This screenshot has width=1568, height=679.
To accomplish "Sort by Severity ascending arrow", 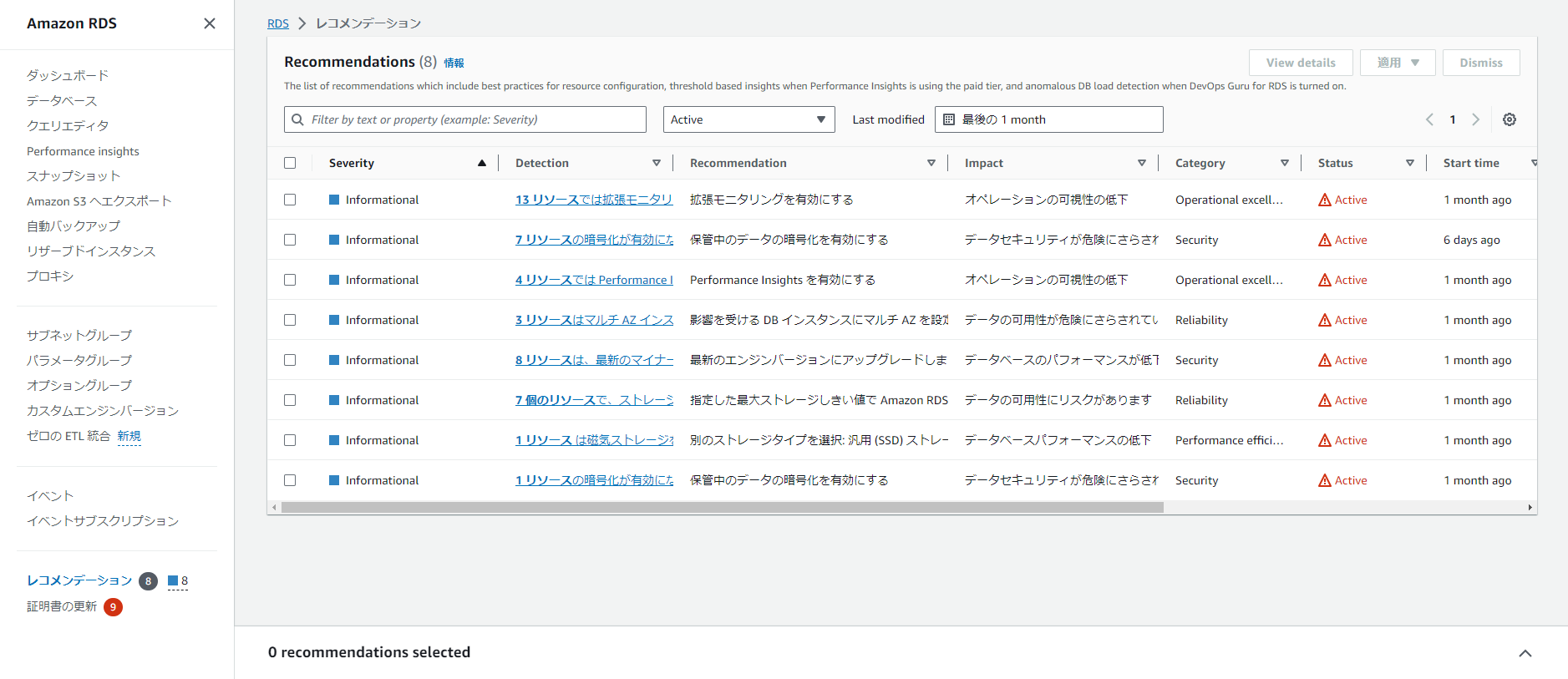I will (482, 163).
